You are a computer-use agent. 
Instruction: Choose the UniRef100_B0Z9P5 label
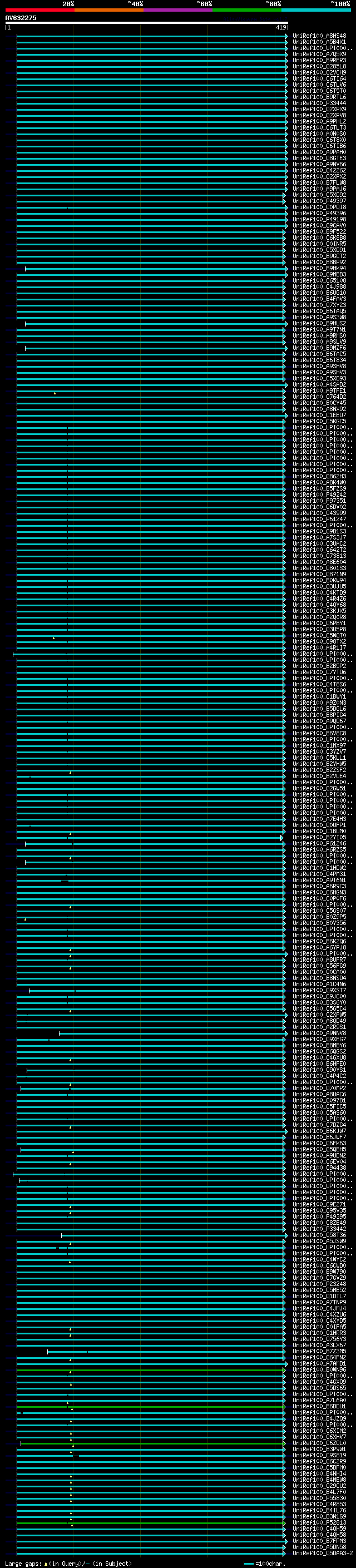point(319,917)
